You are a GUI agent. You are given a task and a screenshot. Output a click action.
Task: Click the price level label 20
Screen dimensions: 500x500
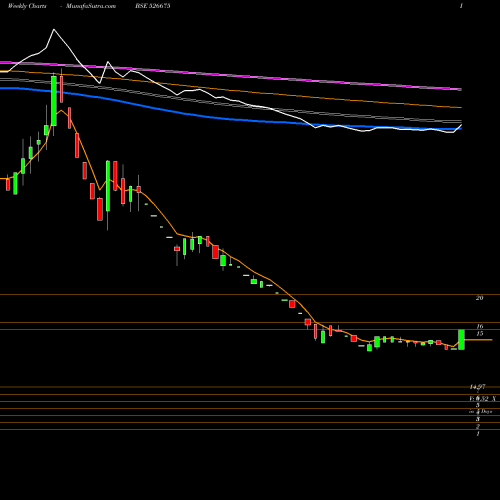(479, 298)
